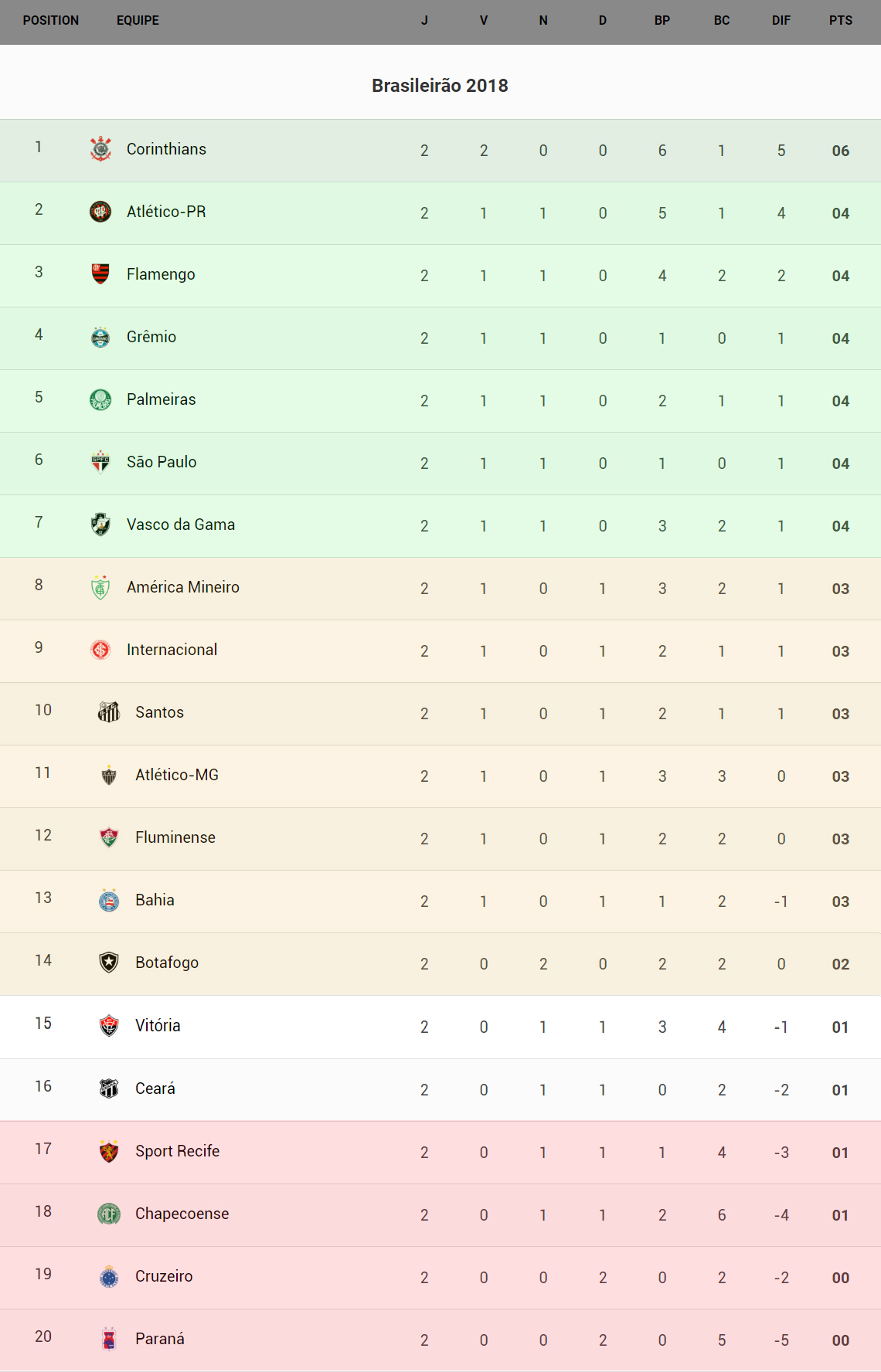This screenshot has width=881, height=1372.
Task: Click the Flamengo club crest icon
Action: pyautogui.click(x=100, y=274)
